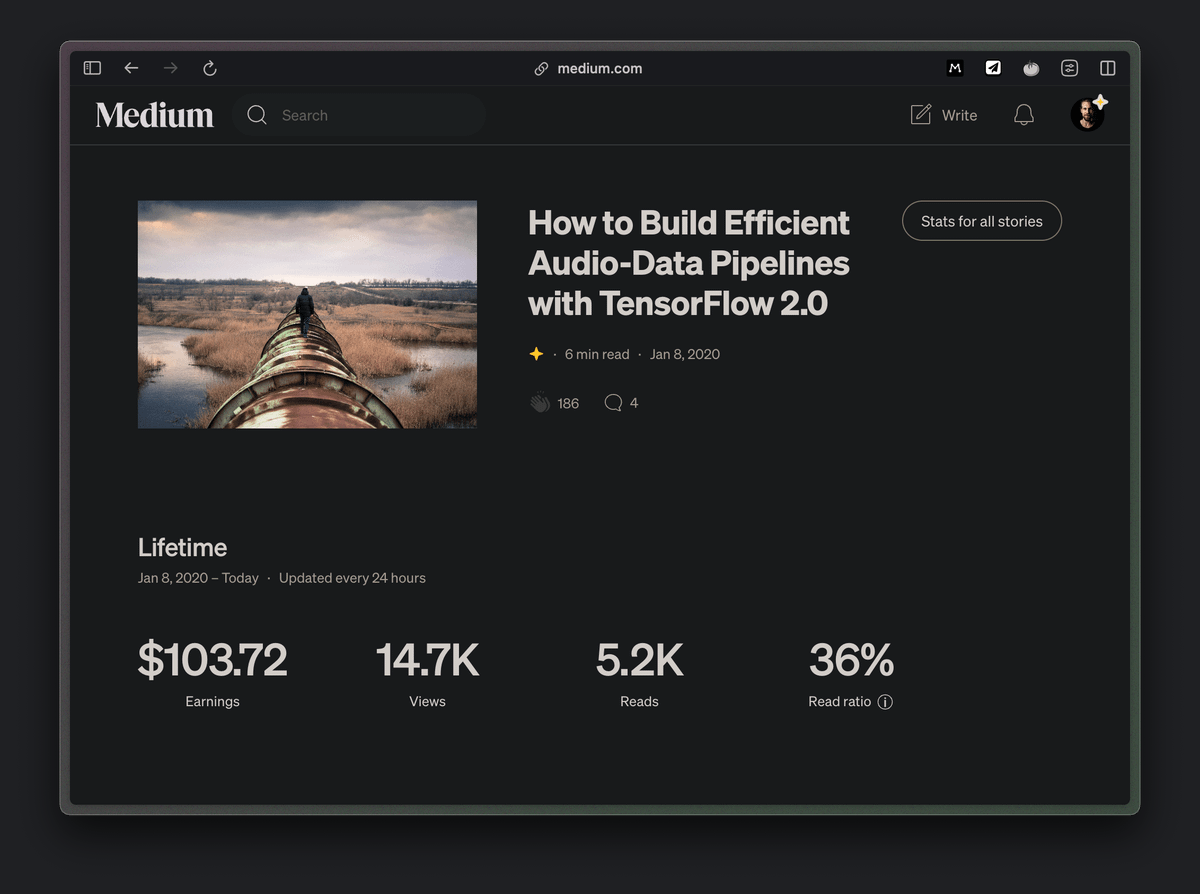Go back with the browser back arrow
The height and width of the screenshot is (894, 1200).
tap(131, 68)
